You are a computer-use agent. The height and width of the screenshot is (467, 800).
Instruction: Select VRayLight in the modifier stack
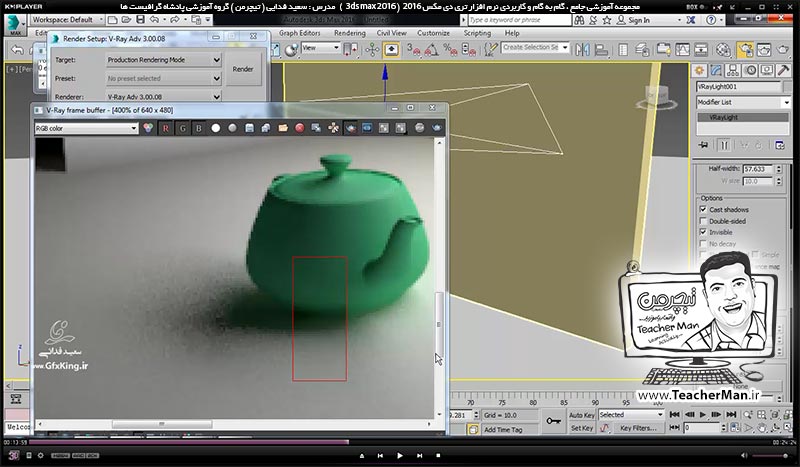(743, 117)
